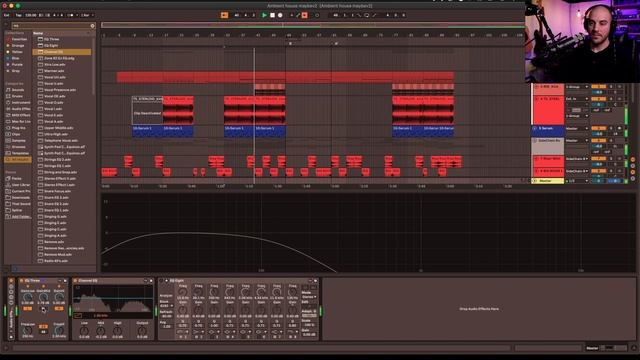Open the Plug-ins browser category
Screen dimensions: 640x360
click(x=18, y=128)
